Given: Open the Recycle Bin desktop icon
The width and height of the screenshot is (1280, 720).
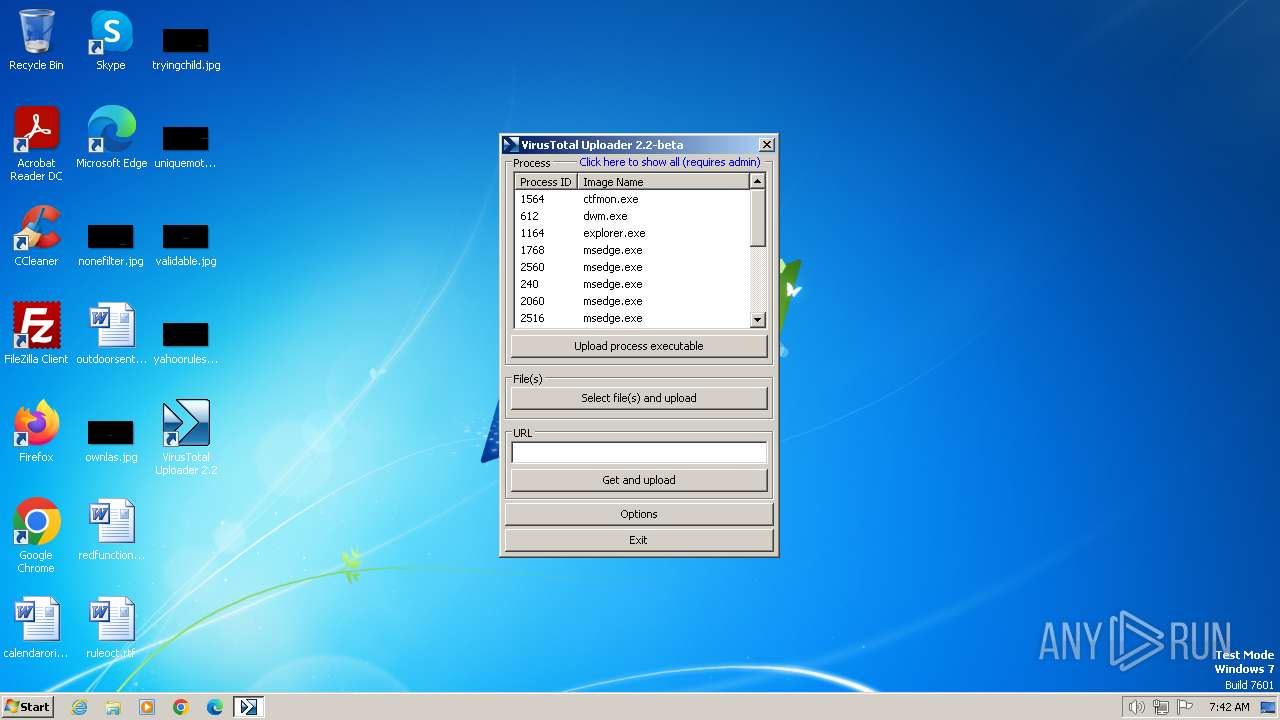Looking at the screenshot, I should [36, 40].
